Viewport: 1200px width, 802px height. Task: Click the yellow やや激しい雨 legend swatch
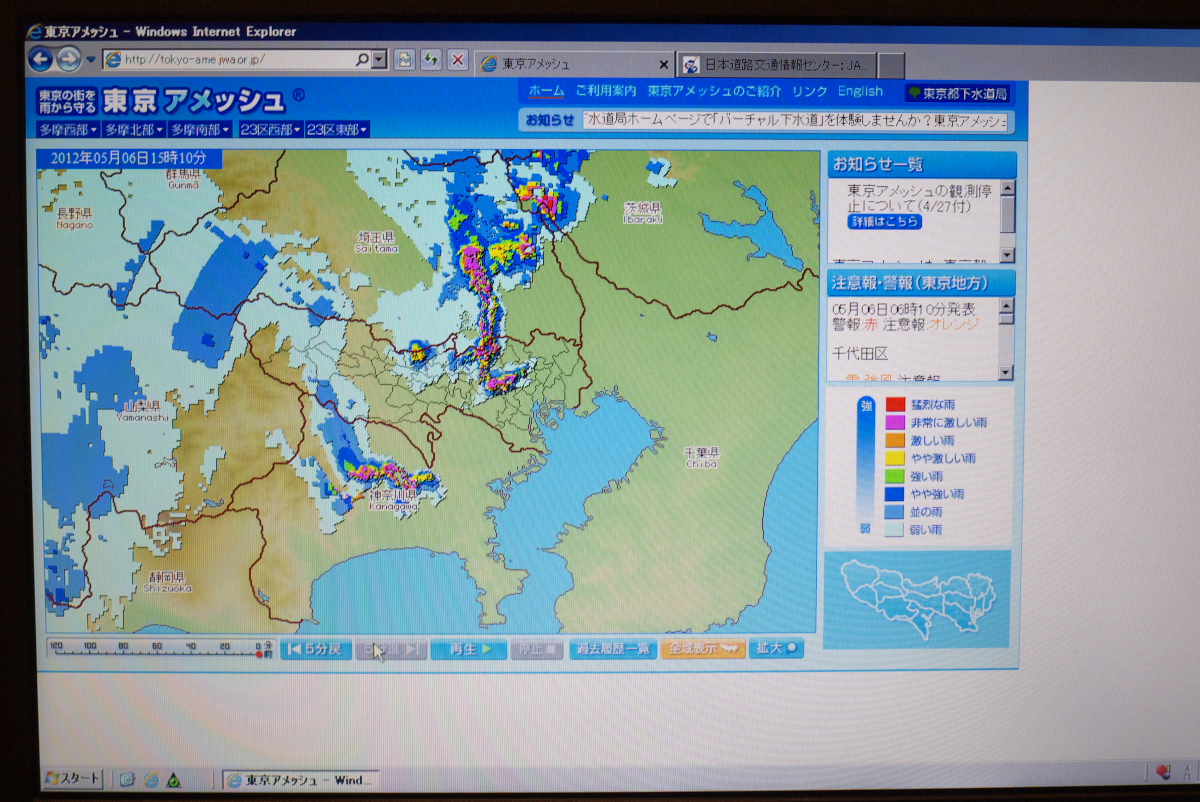point(895,458)
